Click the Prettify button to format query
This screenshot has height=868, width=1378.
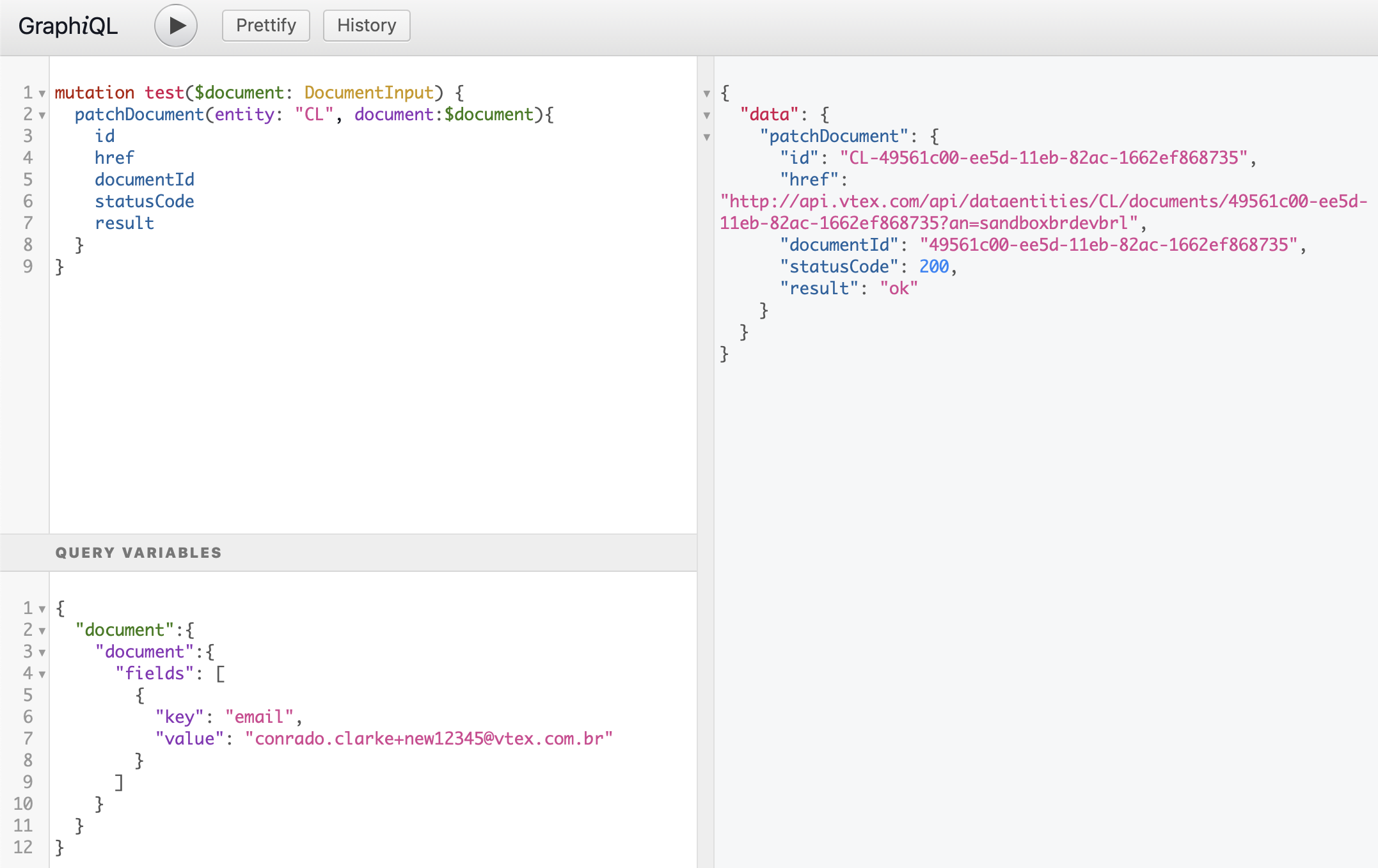pos(266,25)
